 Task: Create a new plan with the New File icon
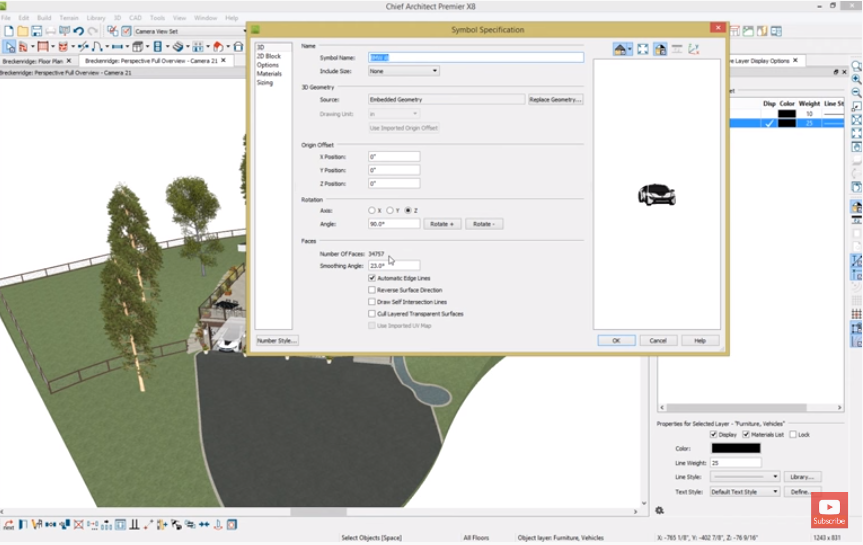(8, 31)
